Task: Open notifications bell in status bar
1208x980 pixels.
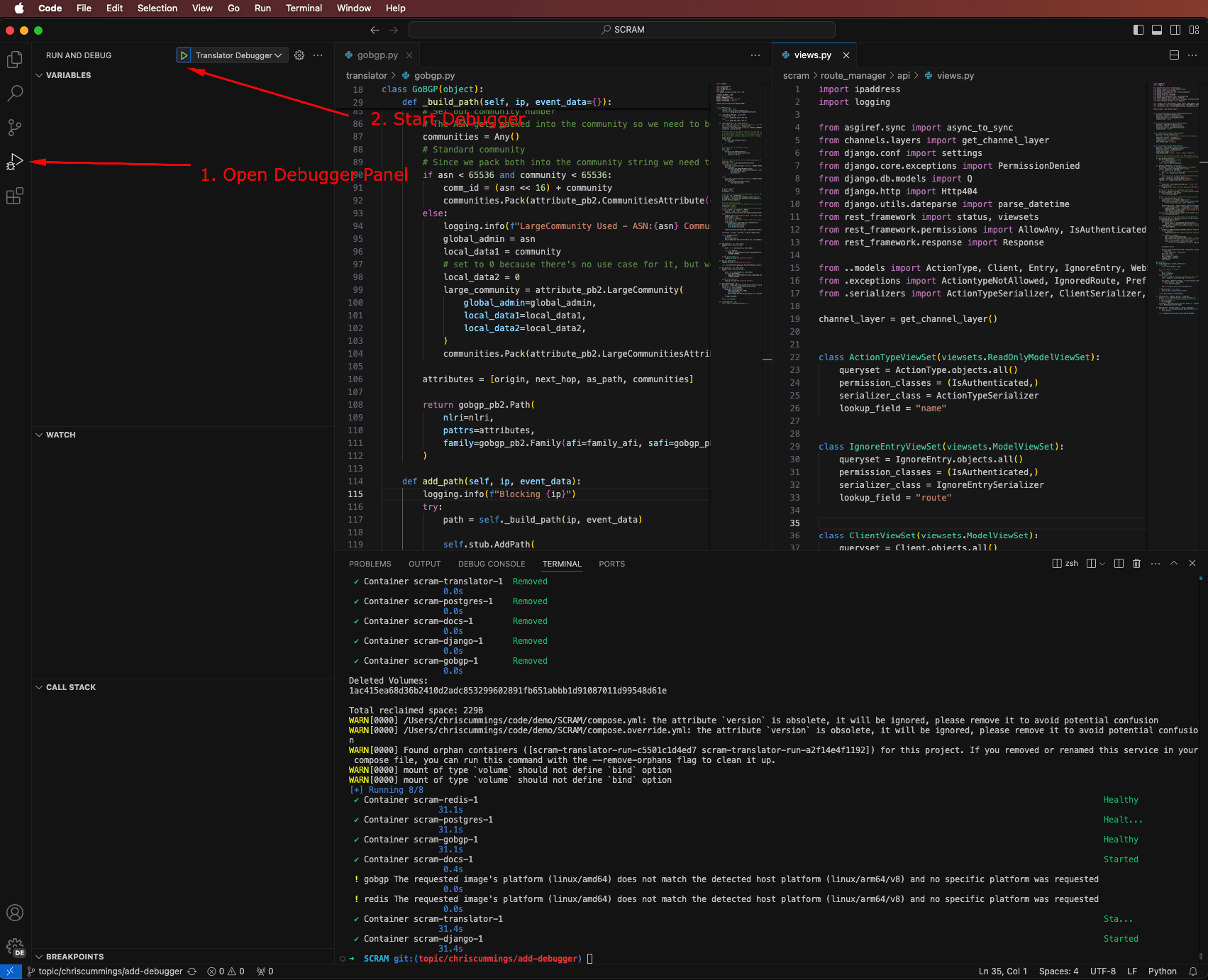Action: [1193, 971]
